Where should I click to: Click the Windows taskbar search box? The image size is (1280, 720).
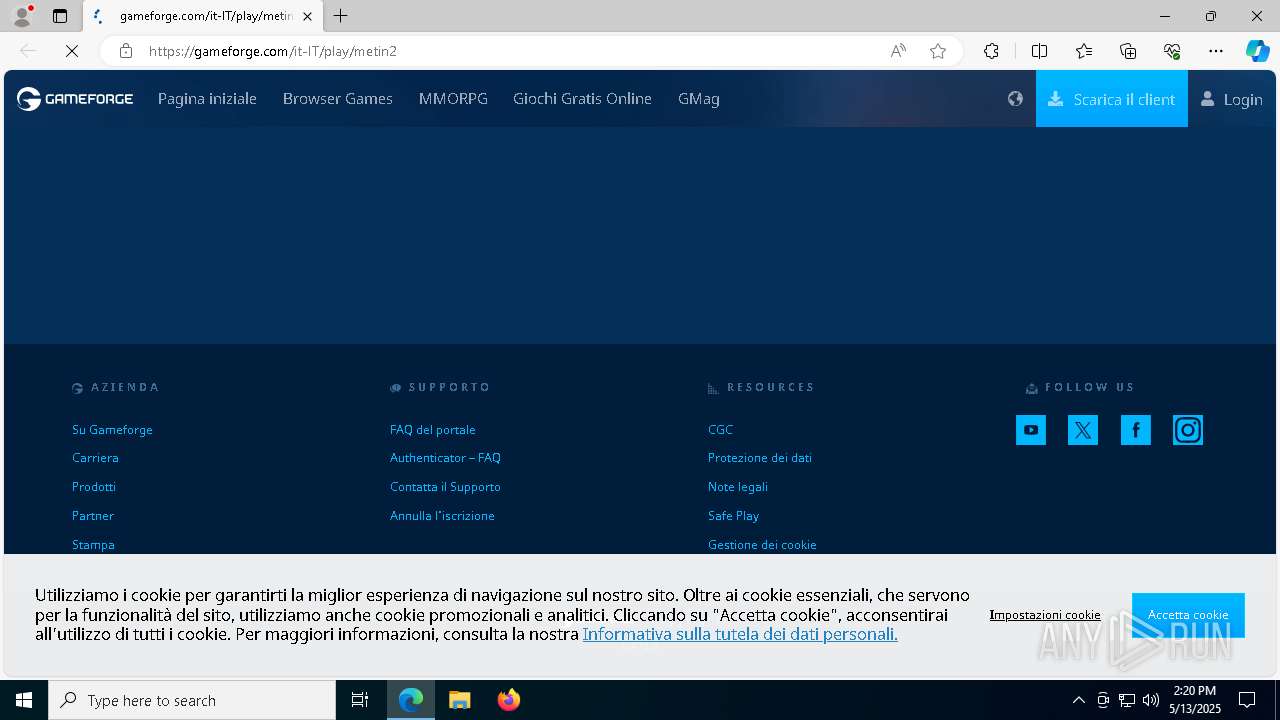click(x=192, y=700)
